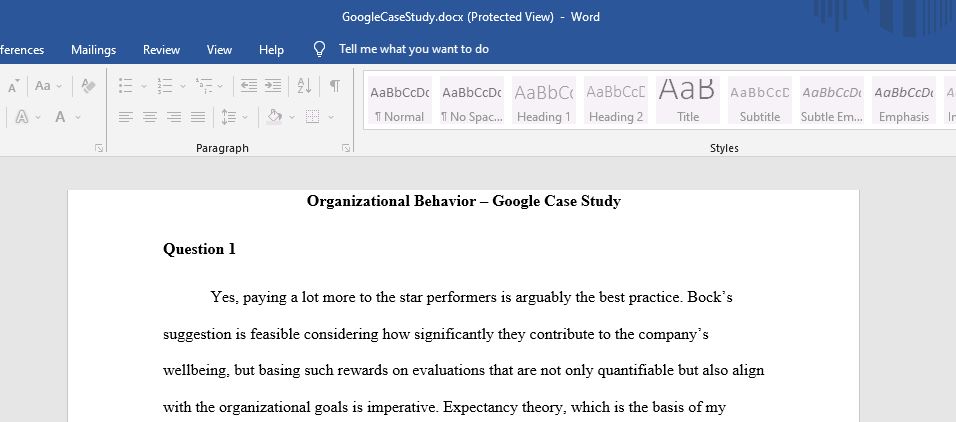The image size is (956, 422).
Task: Click the Tell me lightbulb icon
Action: (319, 49)
